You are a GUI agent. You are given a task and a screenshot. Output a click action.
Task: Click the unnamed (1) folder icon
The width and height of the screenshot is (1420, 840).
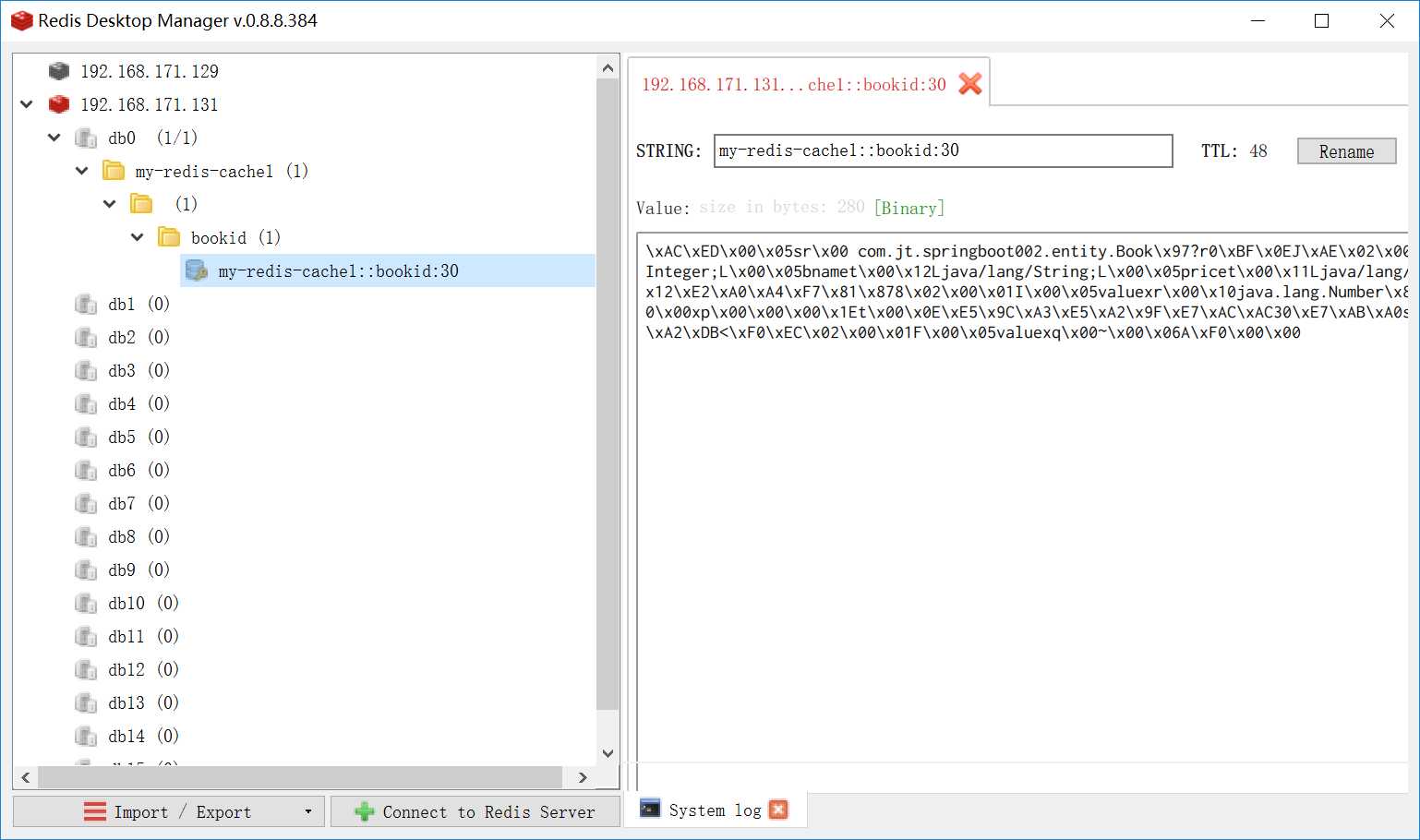click(x=141, y=204)
